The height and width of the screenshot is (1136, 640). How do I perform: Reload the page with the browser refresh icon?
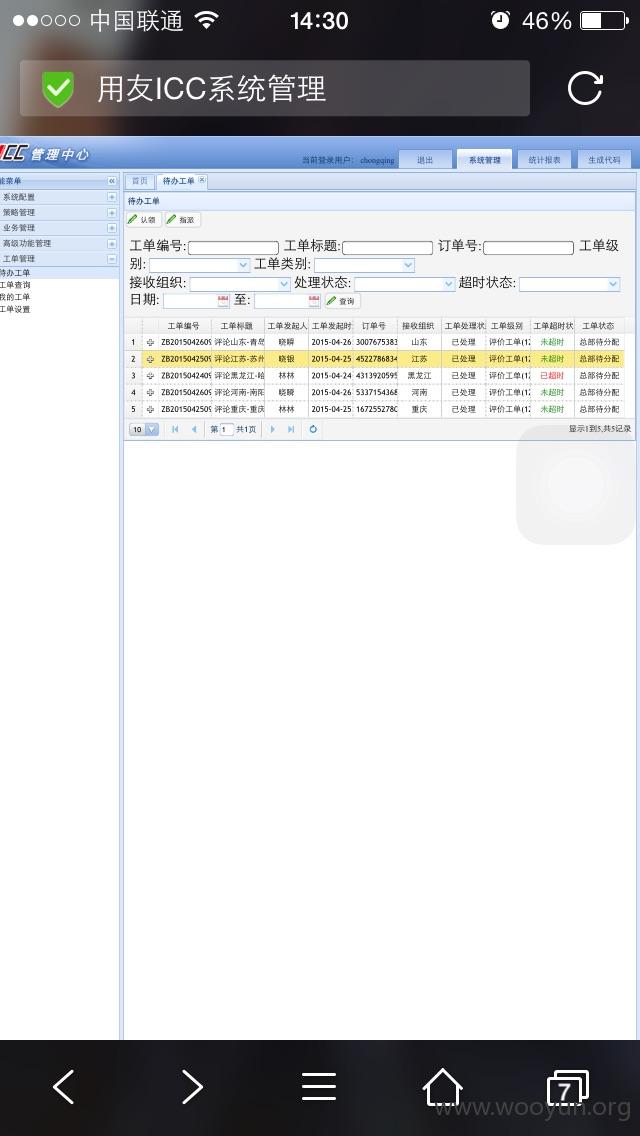[585, 88]
